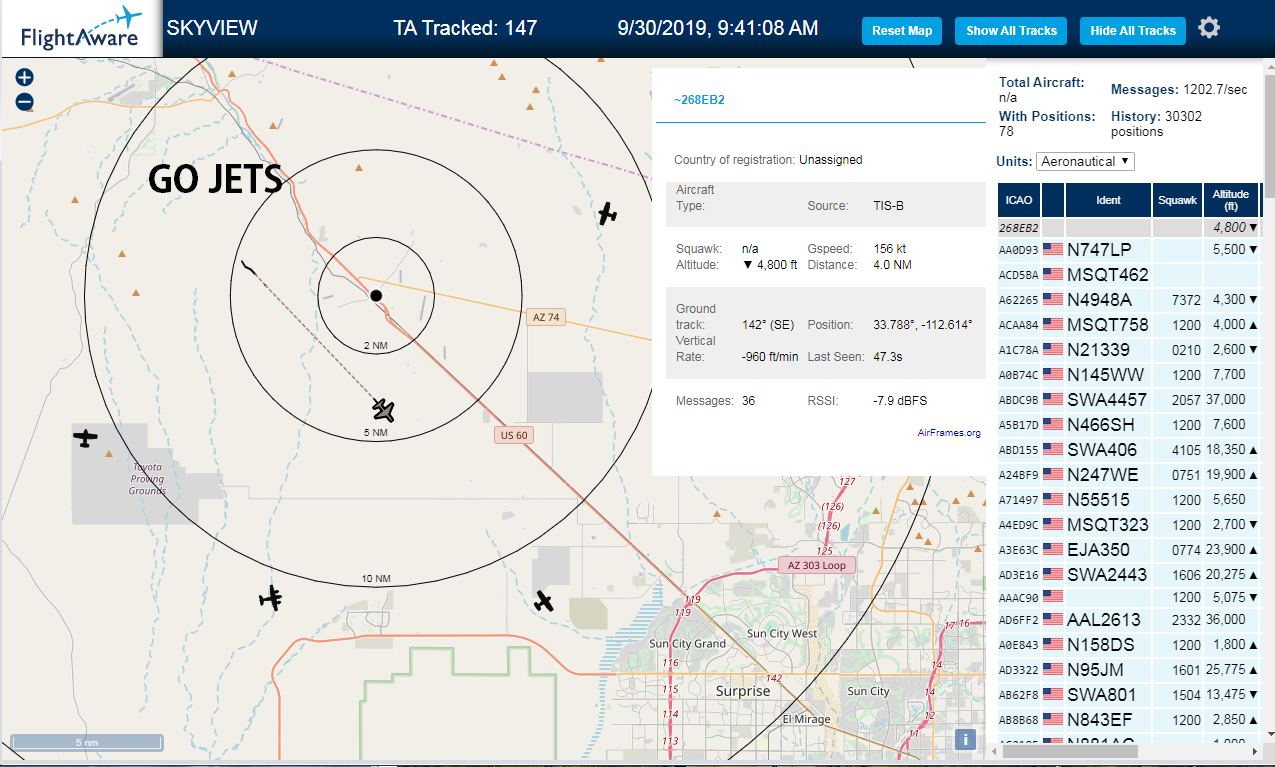Viewport: 1275px width, 767px height.
Task: Click the US flag in the N747LP row
Action: pyautogui.click(x=1052, y=250)
